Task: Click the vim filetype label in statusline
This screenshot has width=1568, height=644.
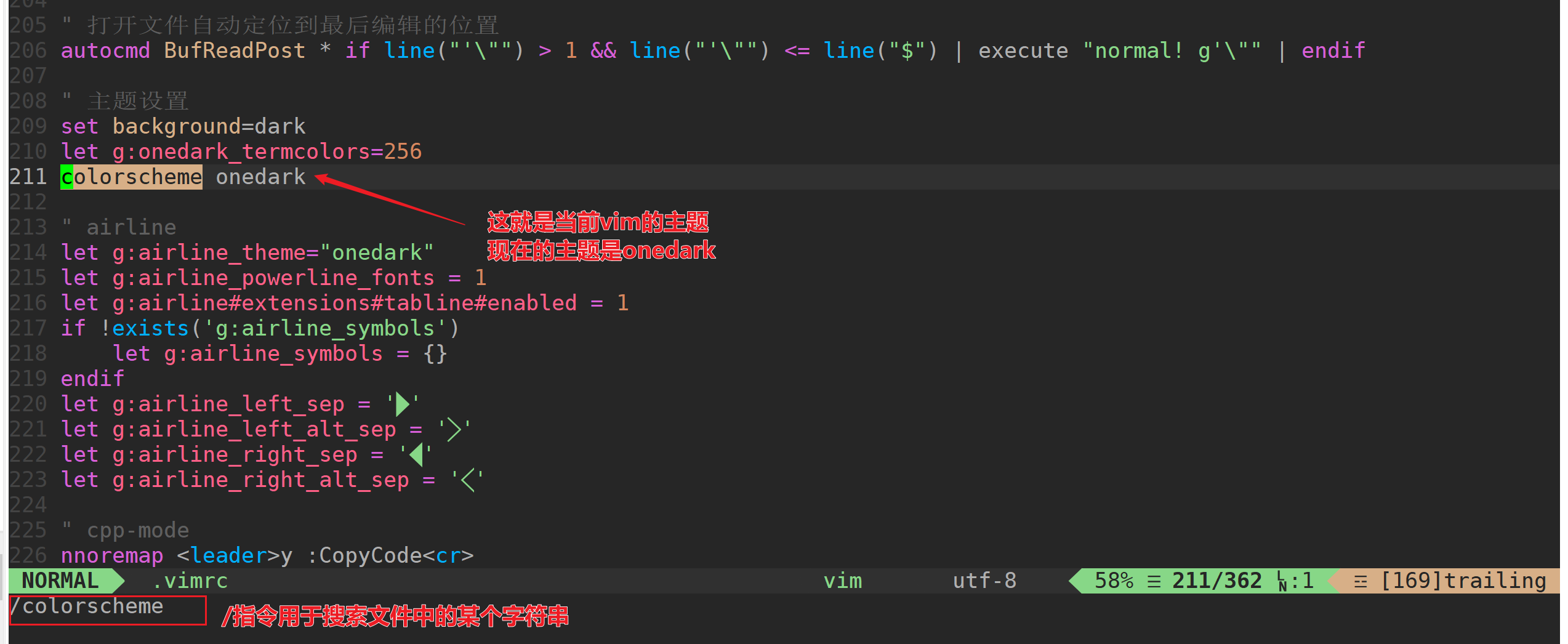Action: (843, 581)
